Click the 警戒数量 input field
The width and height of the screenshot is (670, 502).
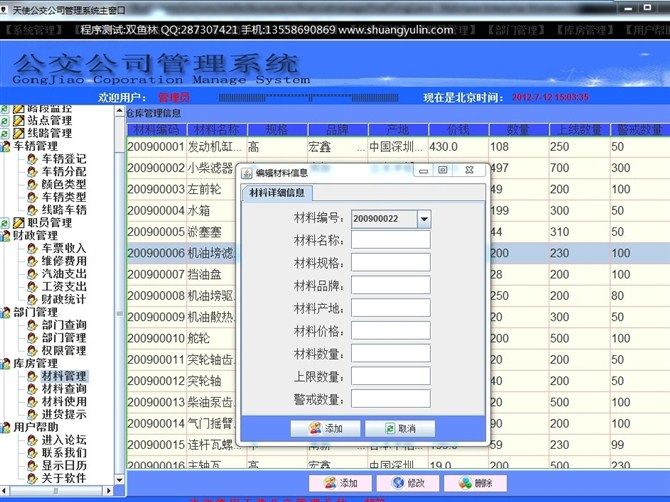pos(391,399)
